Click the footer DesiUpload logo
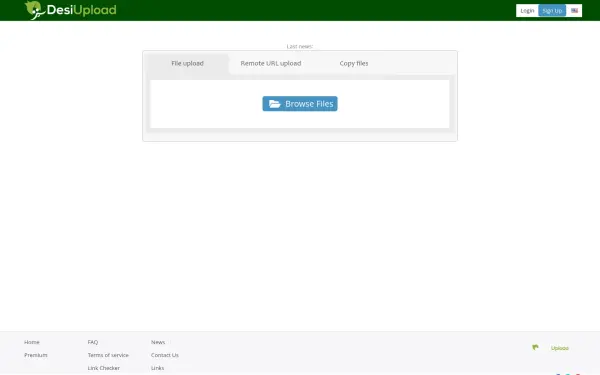Image resolution: width=600 pixels, height=375 pixels. 550,347
